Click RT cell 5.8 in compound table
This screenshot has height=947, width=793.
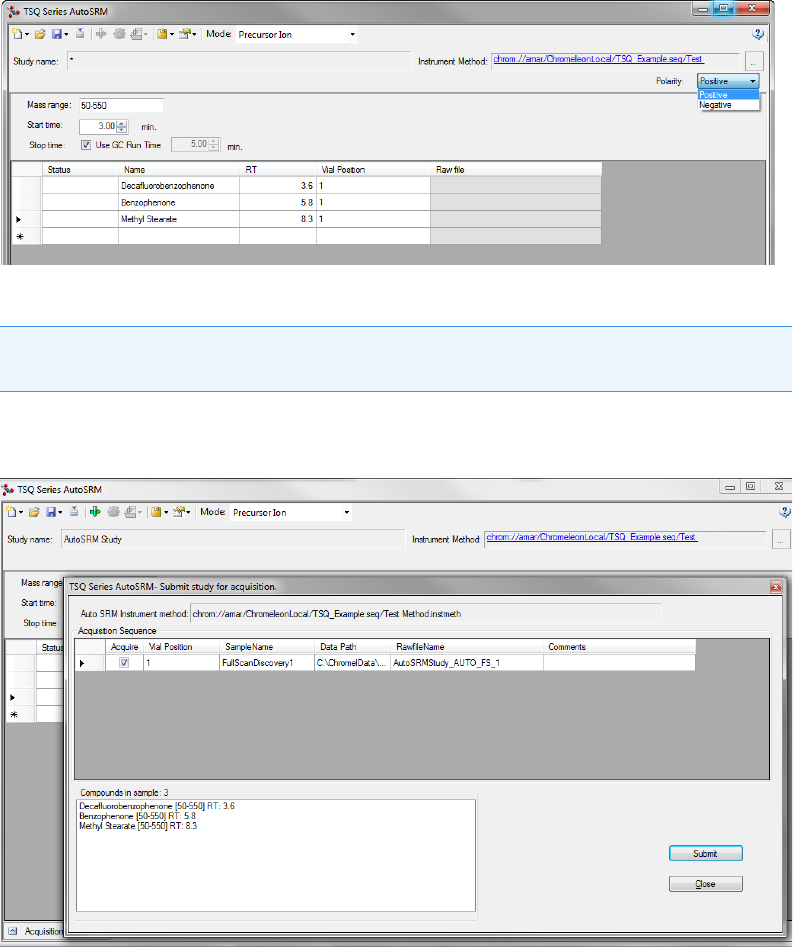click(278, 202)
